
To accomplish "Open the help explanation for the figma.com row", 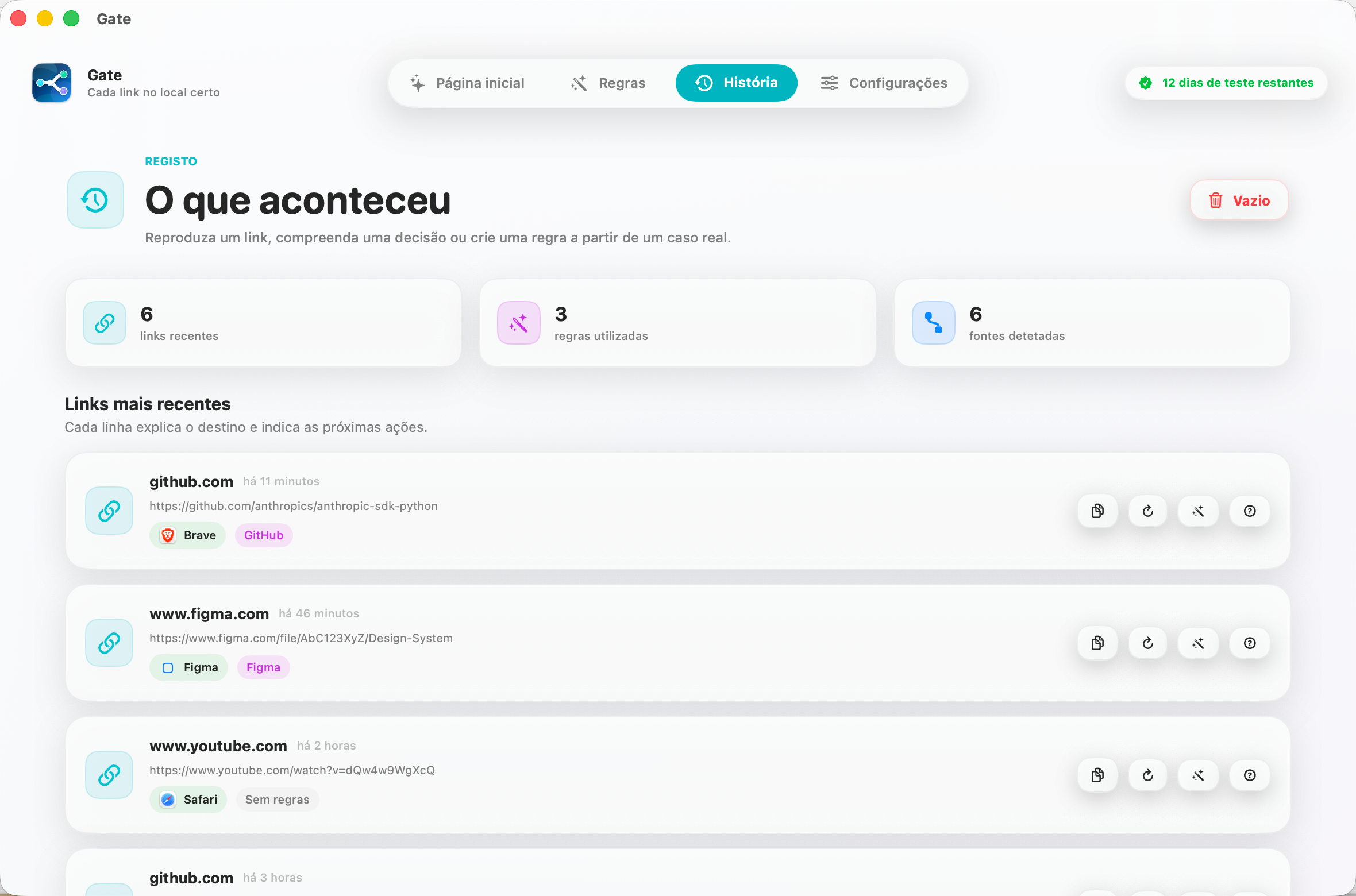I will pyautogui.click(x=1250, y=643).
